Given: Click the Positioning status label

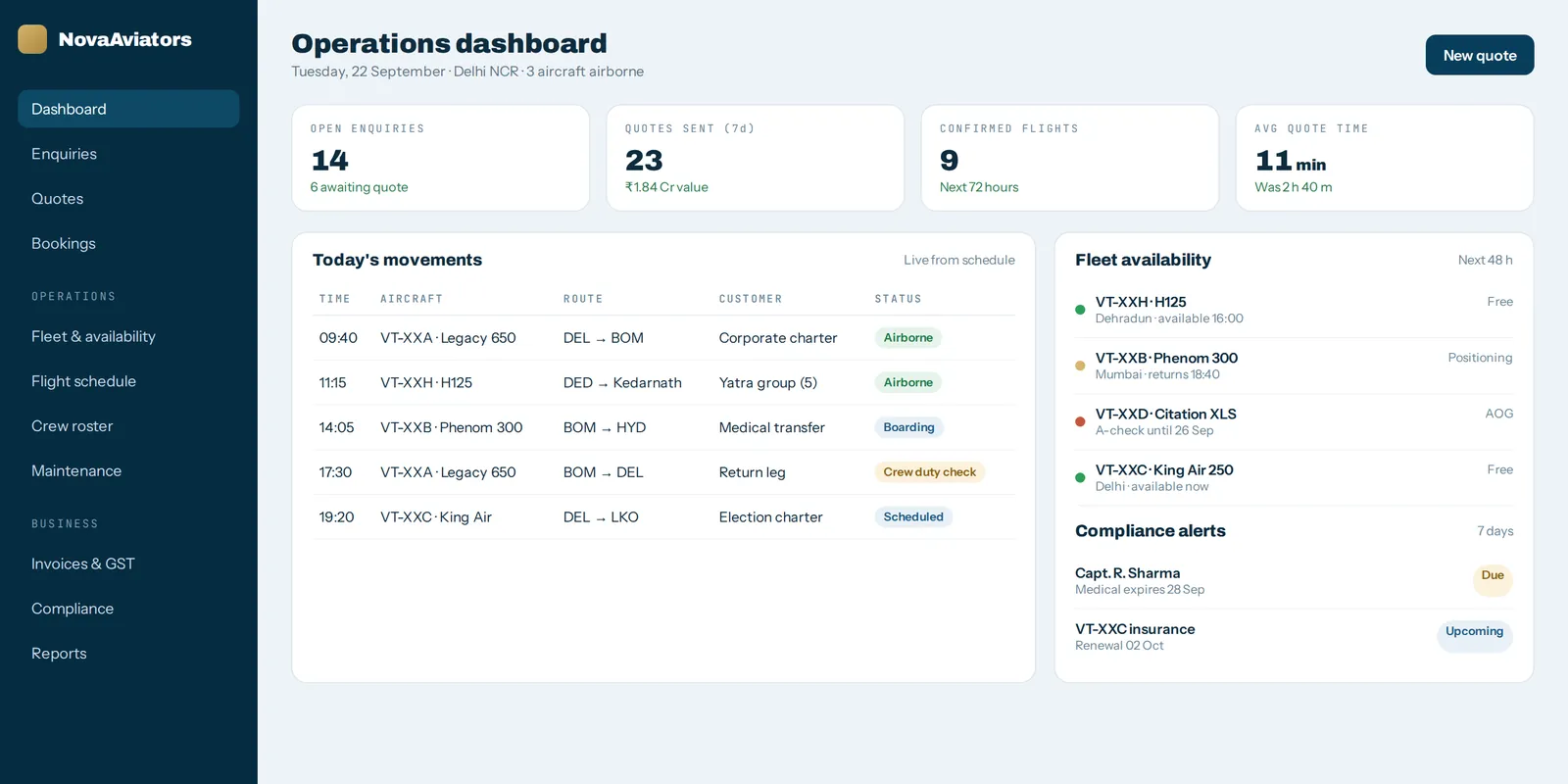Looking at the screenshot, I should (1480, 358).
